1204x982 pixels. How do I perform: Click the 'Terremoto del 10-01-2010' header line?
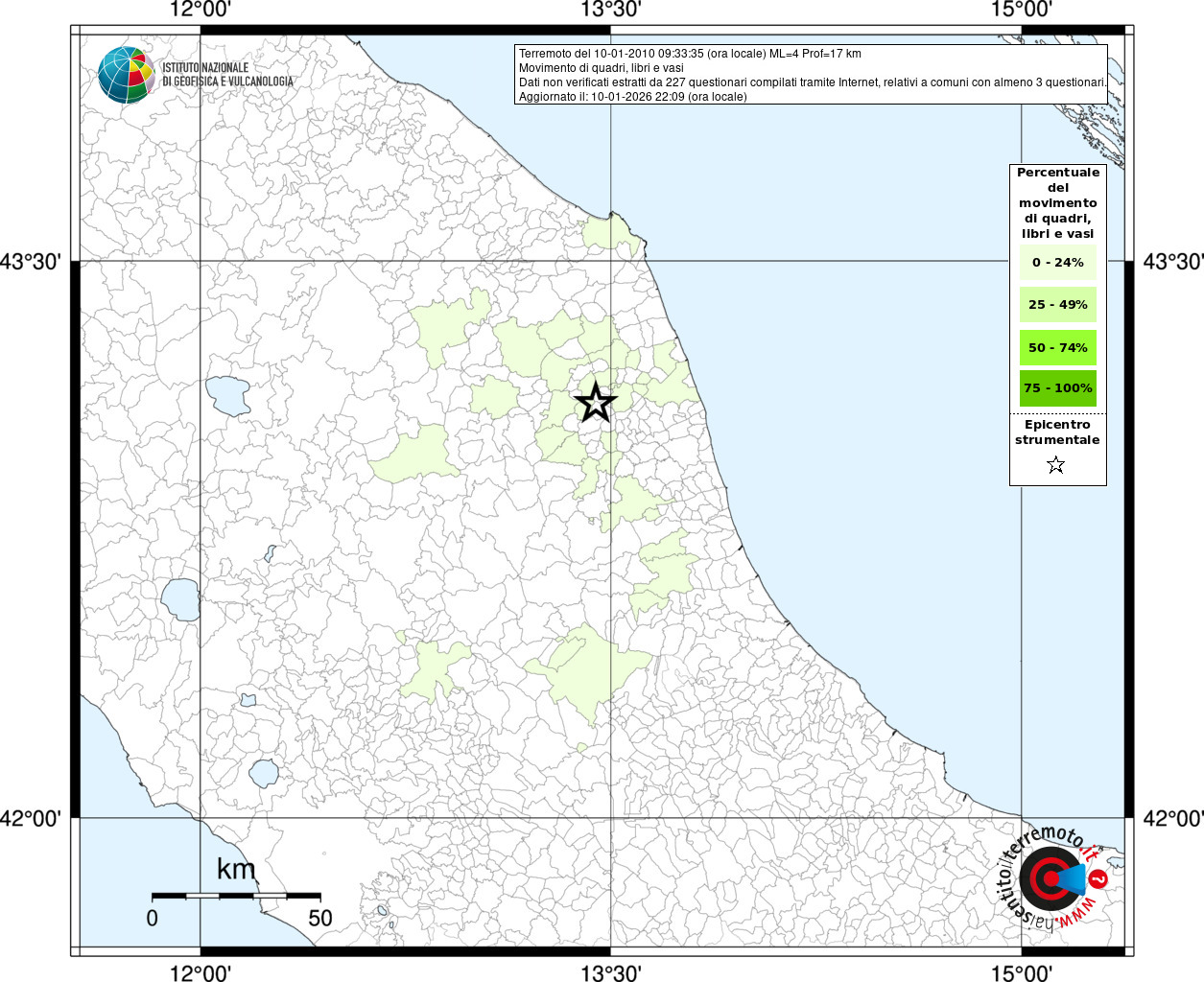[690, 54]
